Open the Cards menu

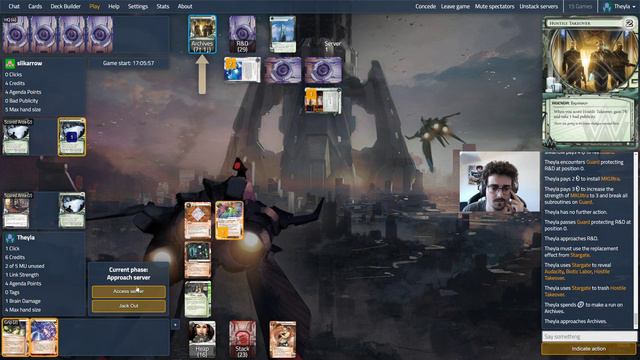35,6
